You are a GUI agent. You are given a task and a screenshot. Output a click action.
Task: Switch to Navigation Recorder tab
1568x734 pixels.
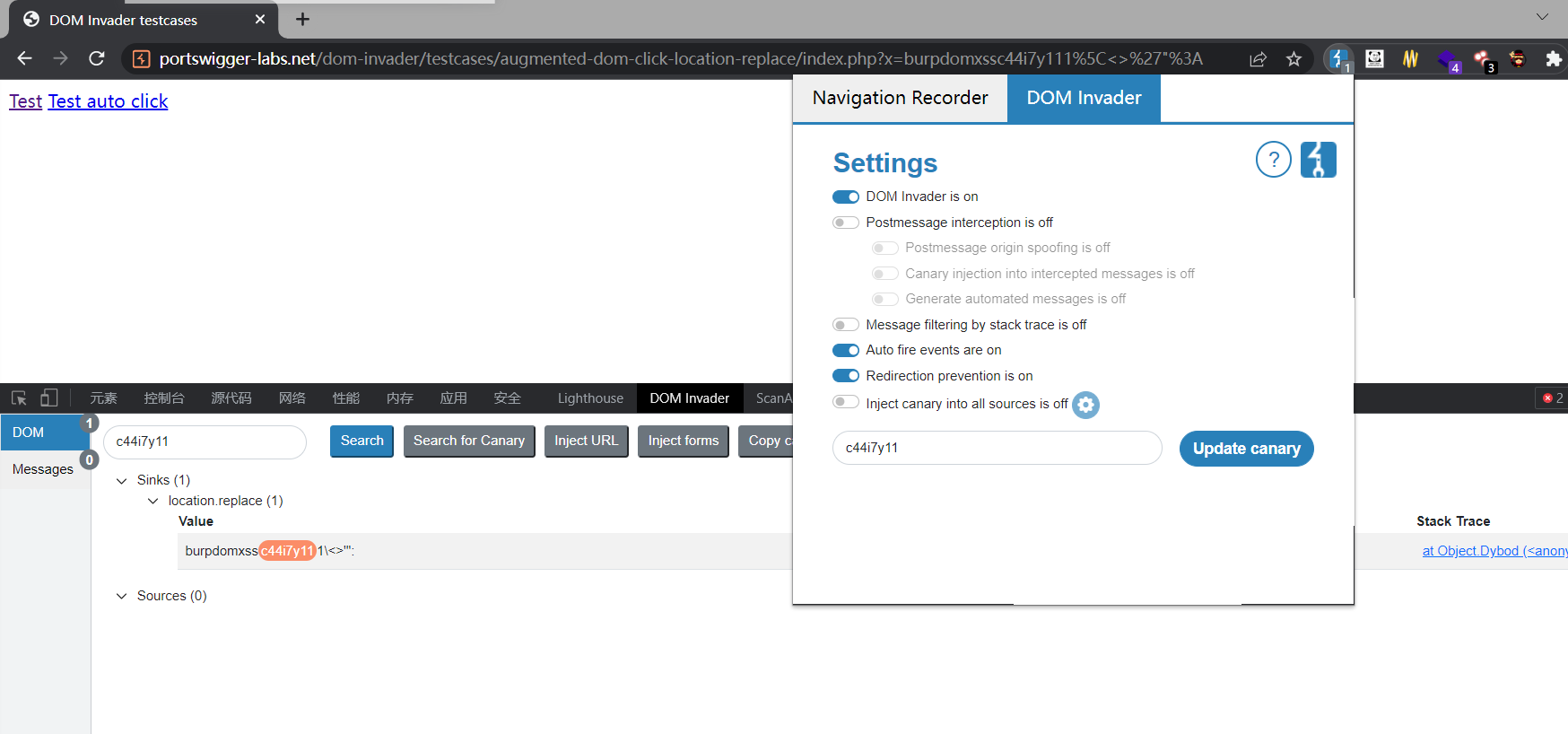900,98
